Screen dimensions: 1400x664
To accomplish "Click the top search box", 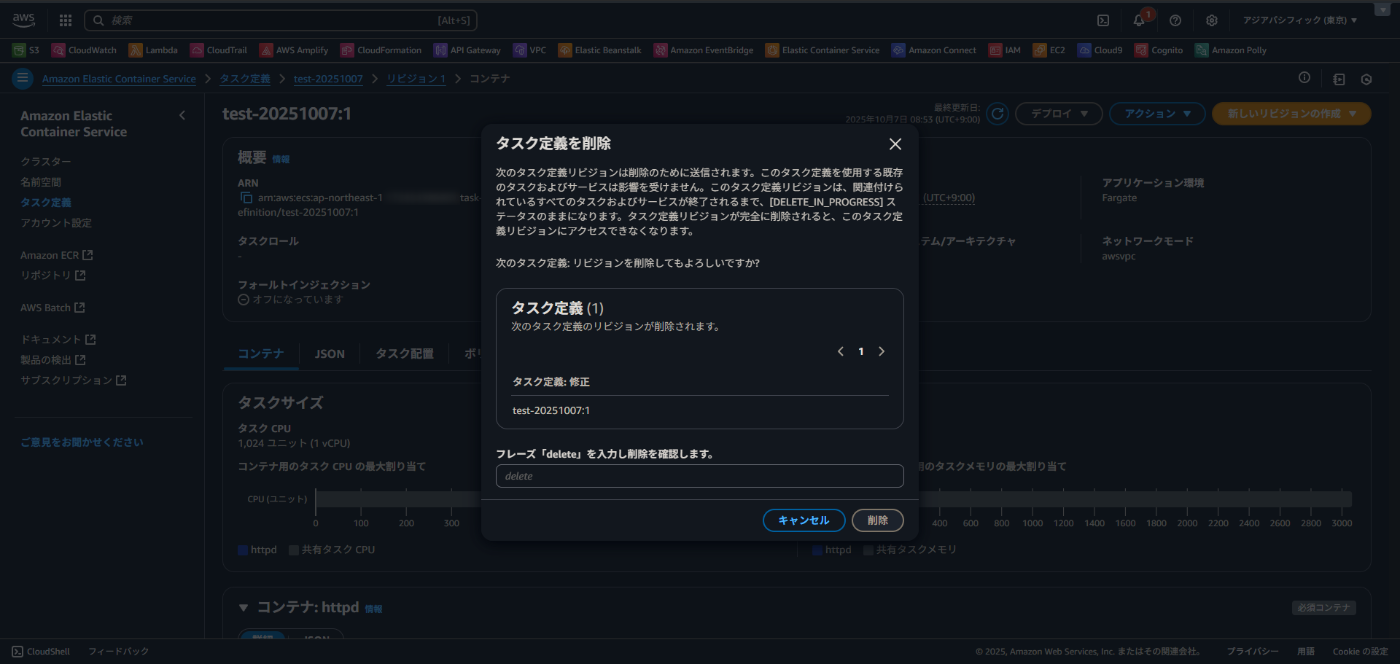I will [281, 20].
